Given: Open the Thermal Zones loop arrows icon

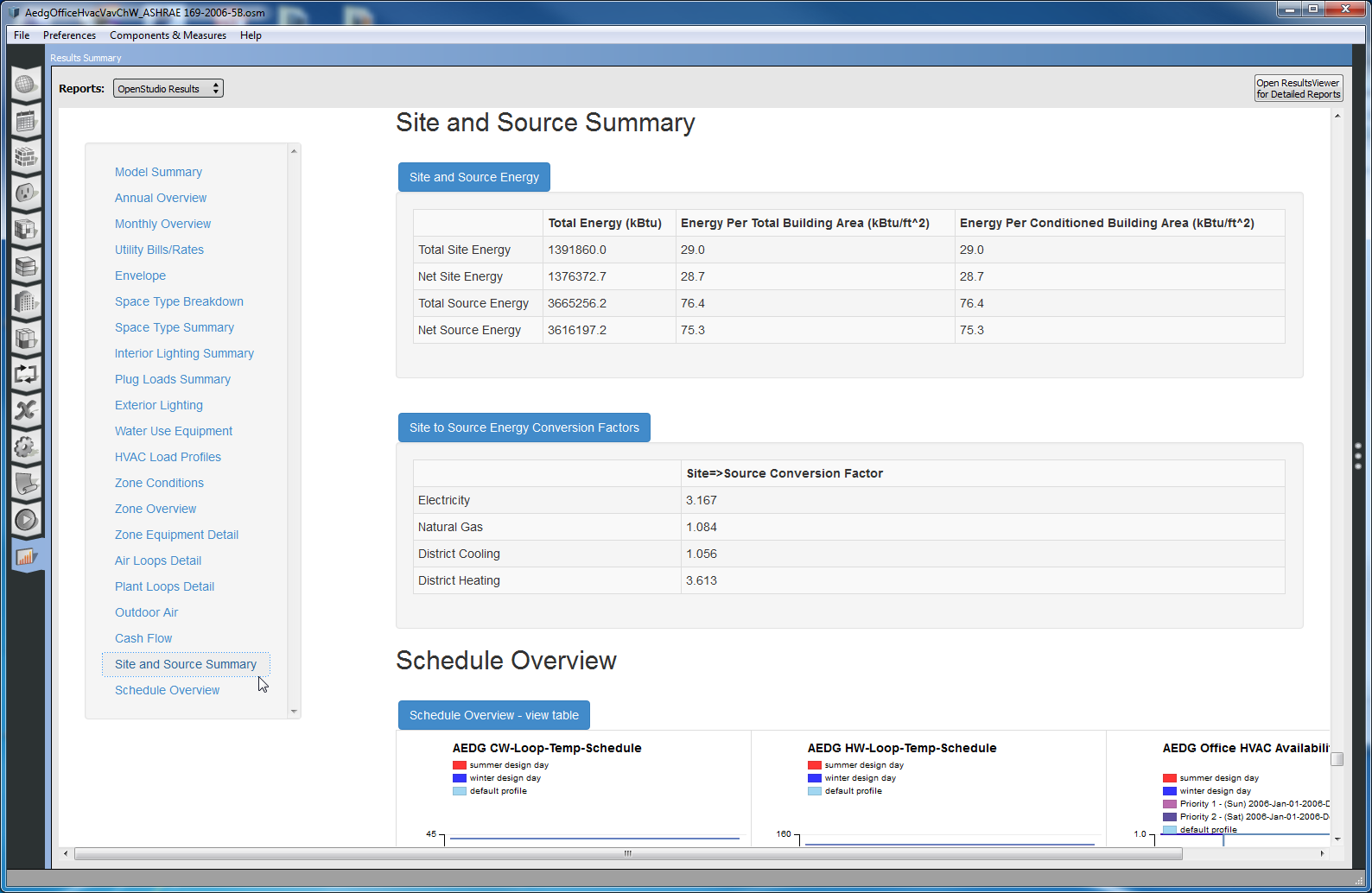Looking at the screenshot, I should point(26,375).
